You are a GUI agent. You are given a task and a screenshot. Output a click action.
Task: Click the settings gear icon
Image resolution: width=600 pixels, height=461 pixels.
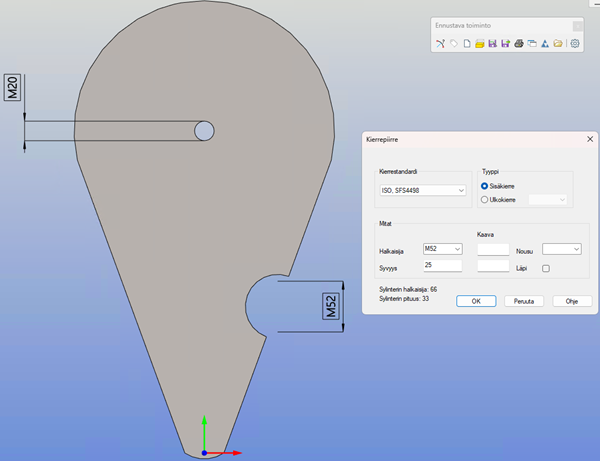(x=575, y=44)
